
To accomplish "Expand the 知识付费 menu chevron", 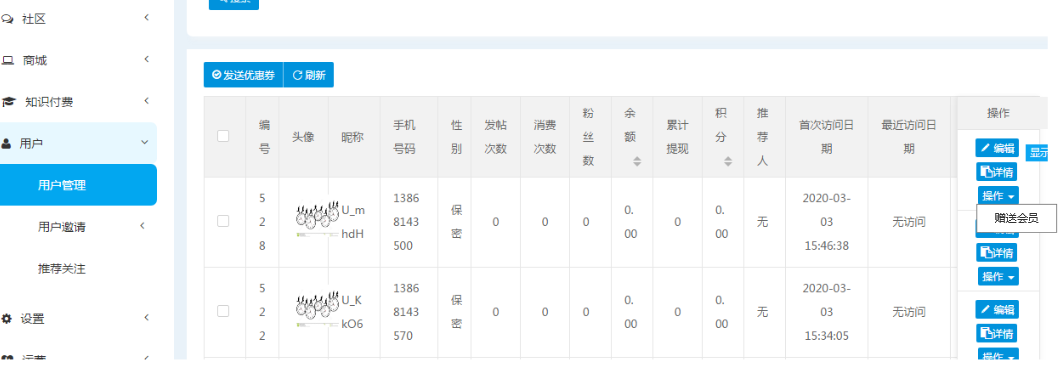I will pyautogui.click(x=146, y=101).
